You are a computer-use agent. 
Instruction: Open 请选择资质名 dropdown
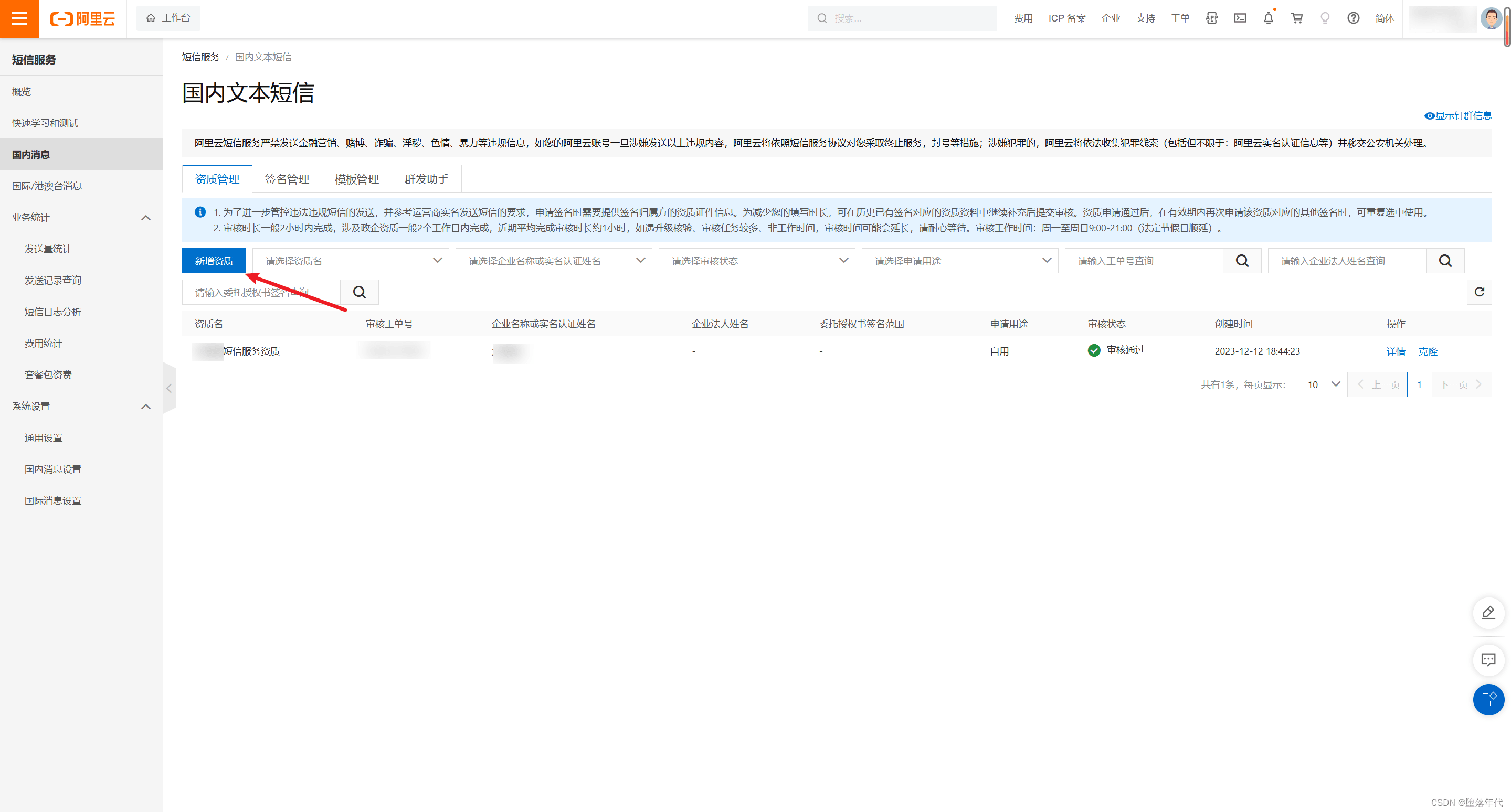tap(351, 261)
